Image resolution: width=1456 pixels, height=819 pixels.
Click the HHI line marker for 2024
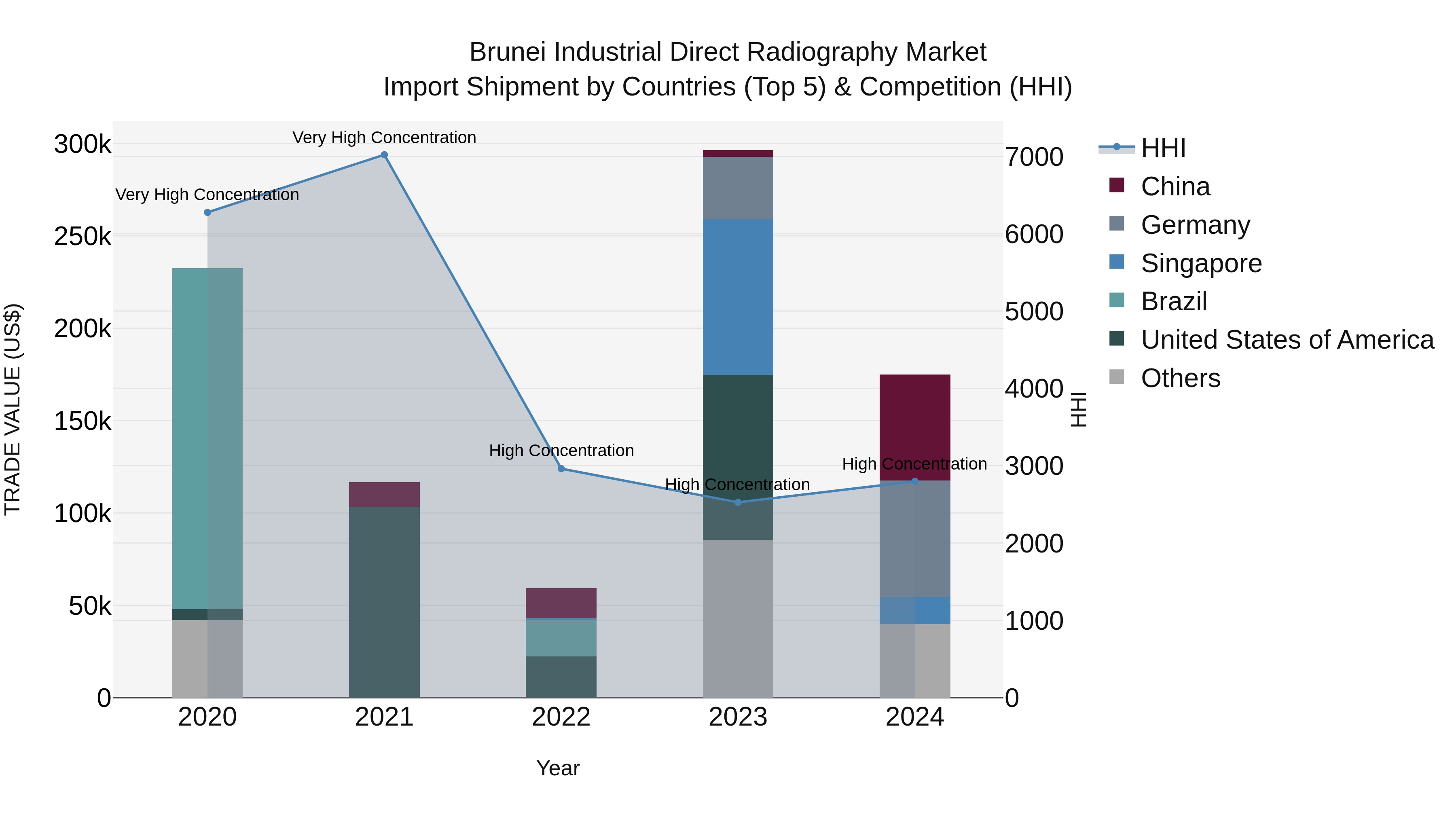point(915,482)
